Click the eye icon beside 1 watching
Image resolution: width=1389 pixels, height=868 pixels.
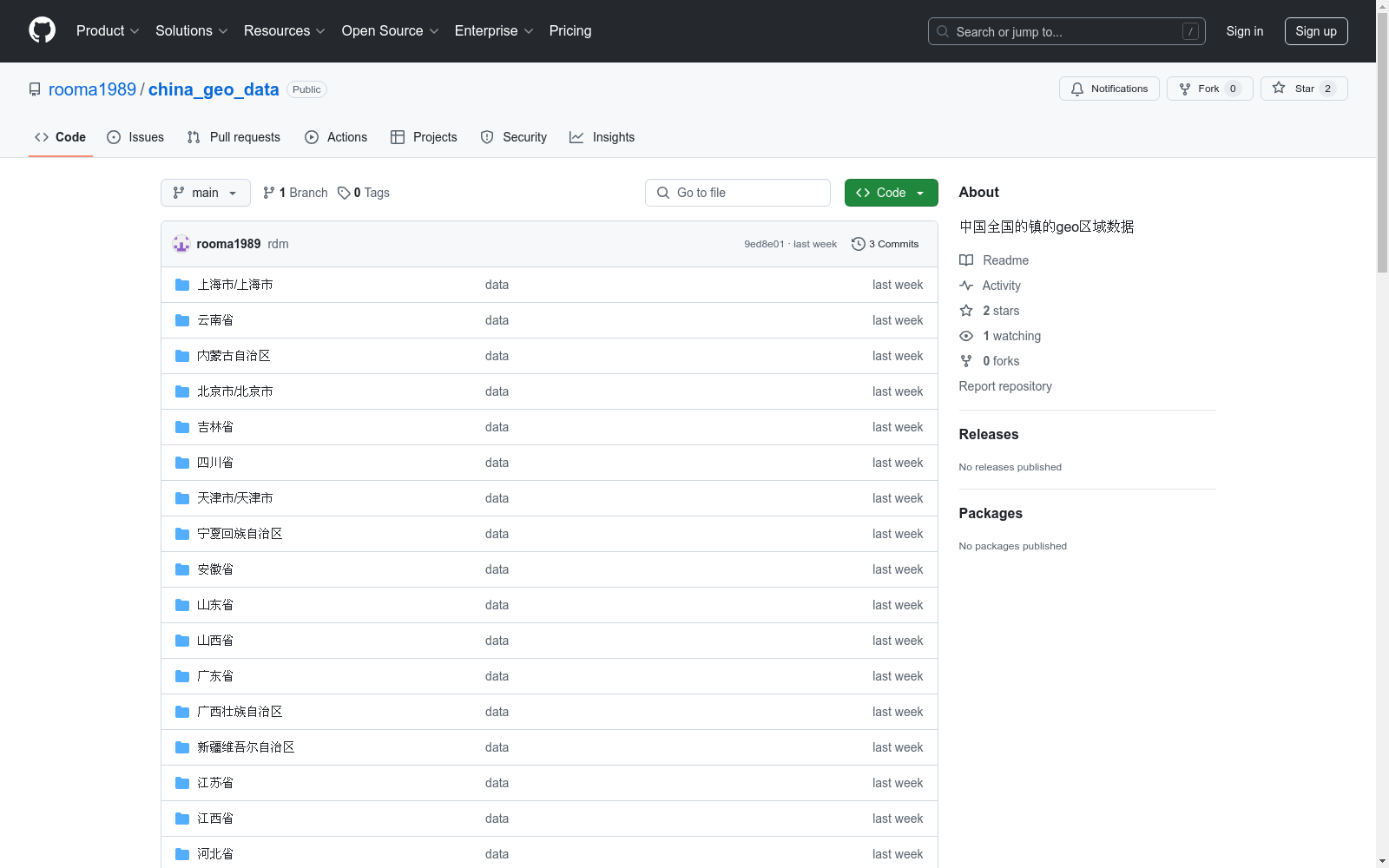pos(966,336)
